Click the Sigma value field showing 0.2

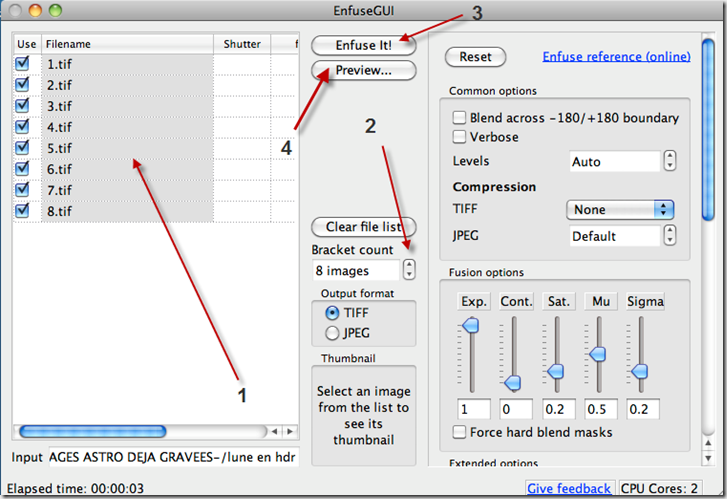tap(643, 409)
